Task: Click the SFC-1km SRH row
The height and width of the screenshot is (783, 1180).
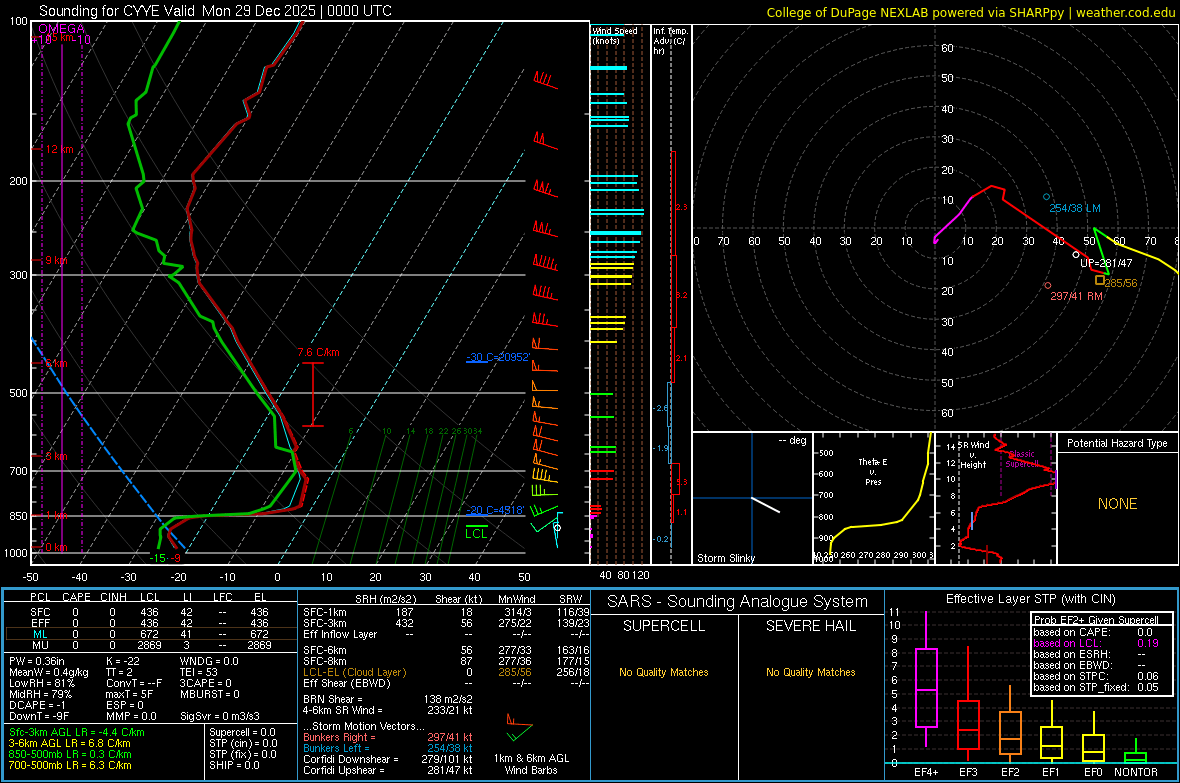Action: [446, 612]
